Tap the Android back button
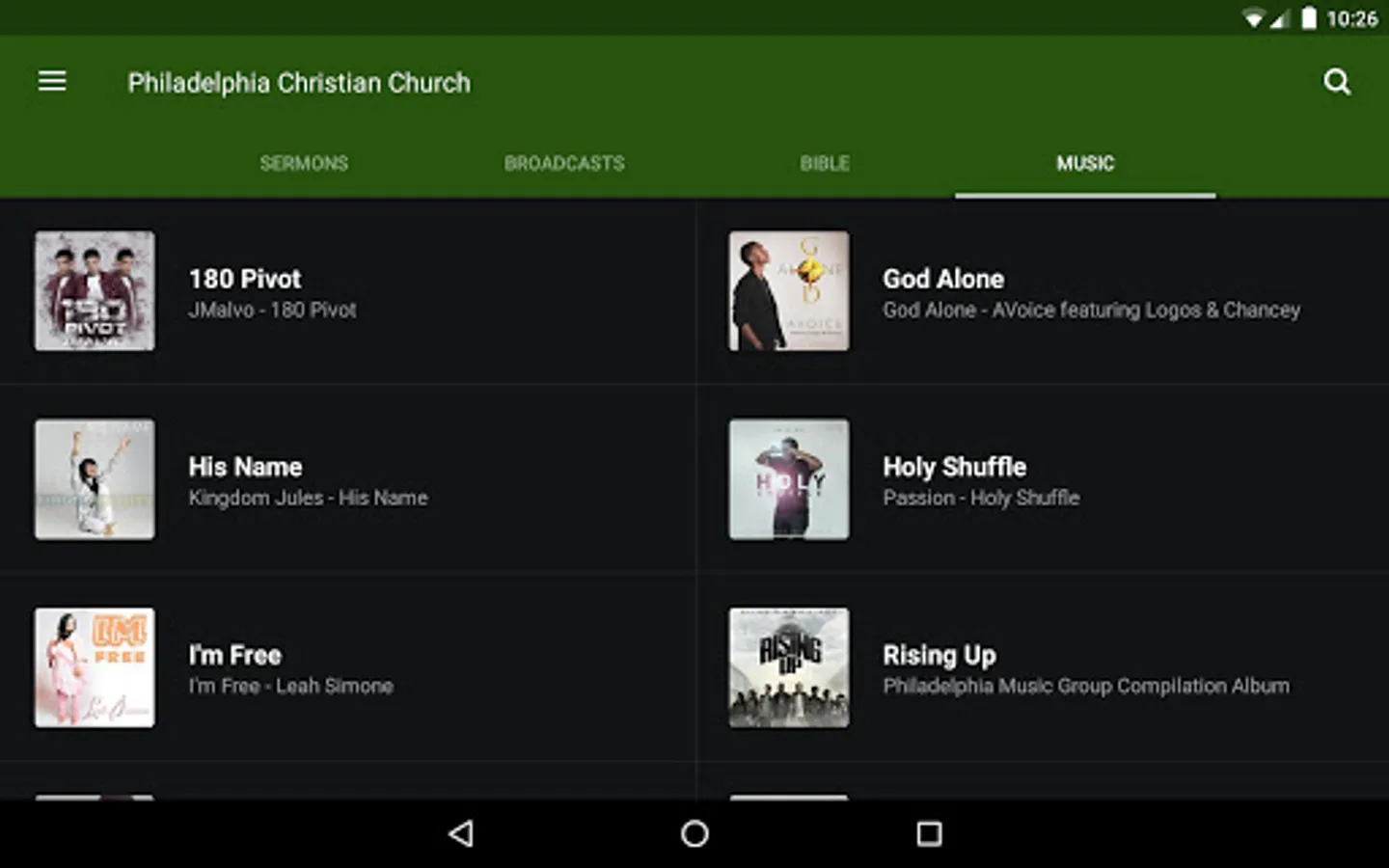 pyautogui.click(x=462, y=833)
